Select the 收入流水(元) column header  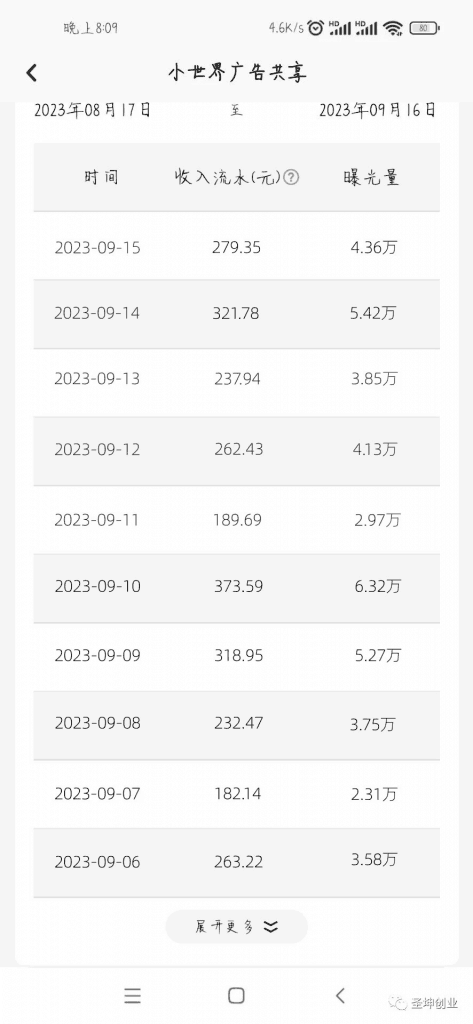[x=227, y=177]
